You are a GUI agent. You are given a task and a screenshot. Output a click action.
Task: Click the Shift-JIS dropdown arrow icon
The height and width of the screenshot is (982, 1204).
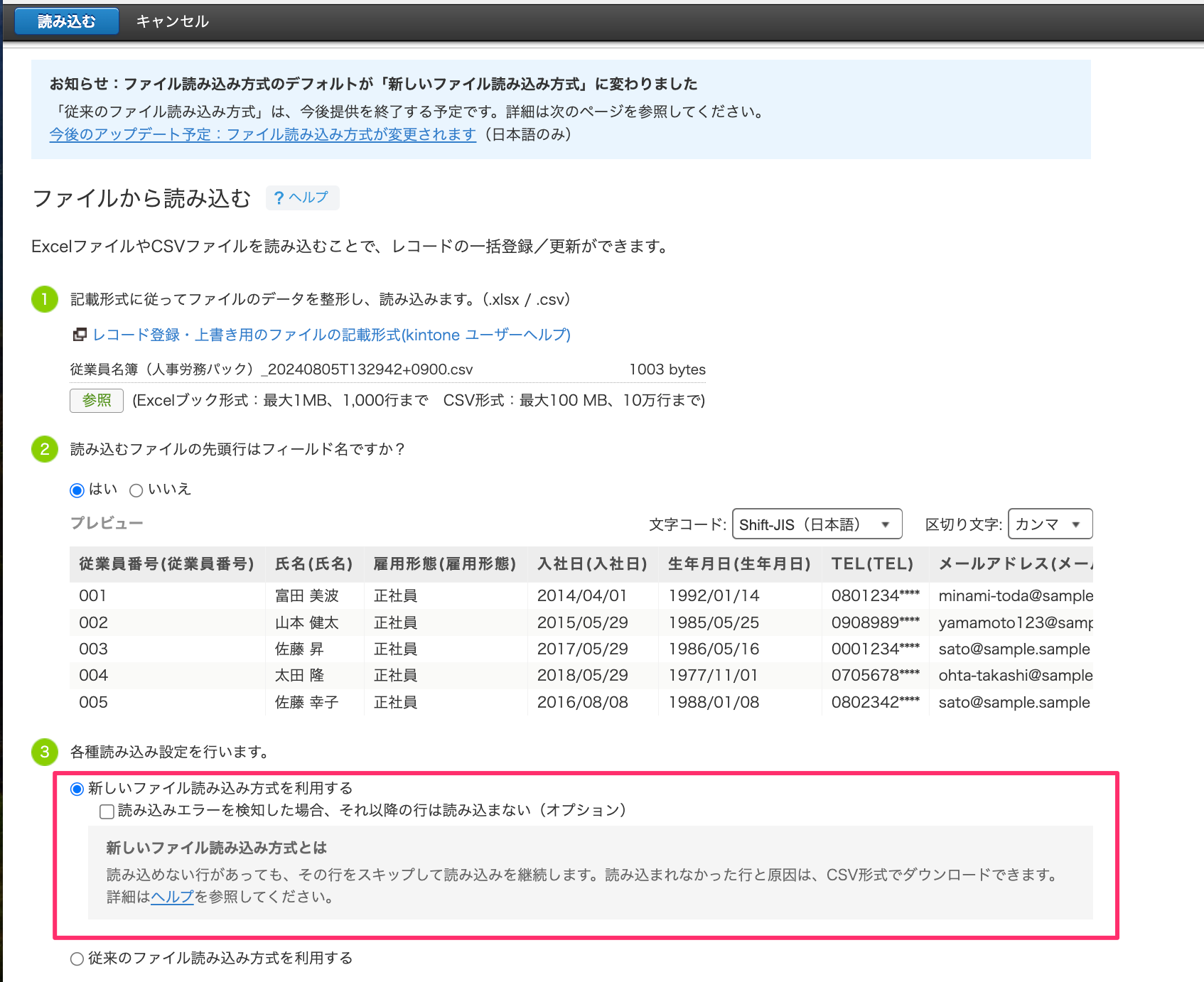coord(885,524)
